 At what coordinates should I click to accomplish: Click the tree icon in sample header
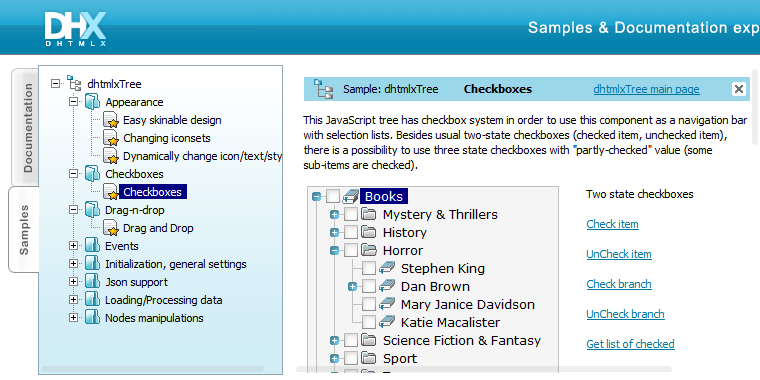[x=323, y=89]
